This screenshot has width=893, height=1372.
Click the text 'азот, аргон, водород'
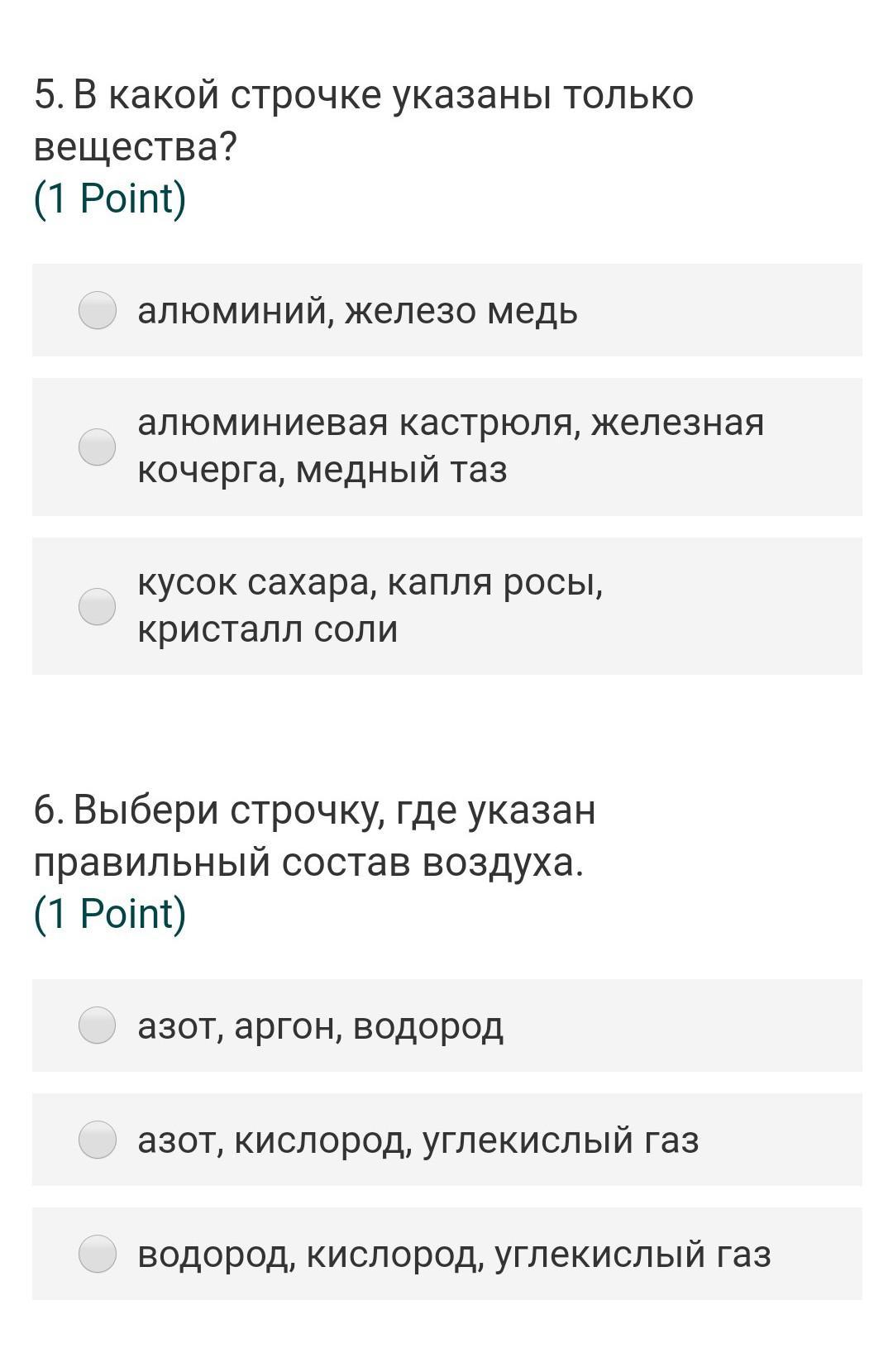320,1026
